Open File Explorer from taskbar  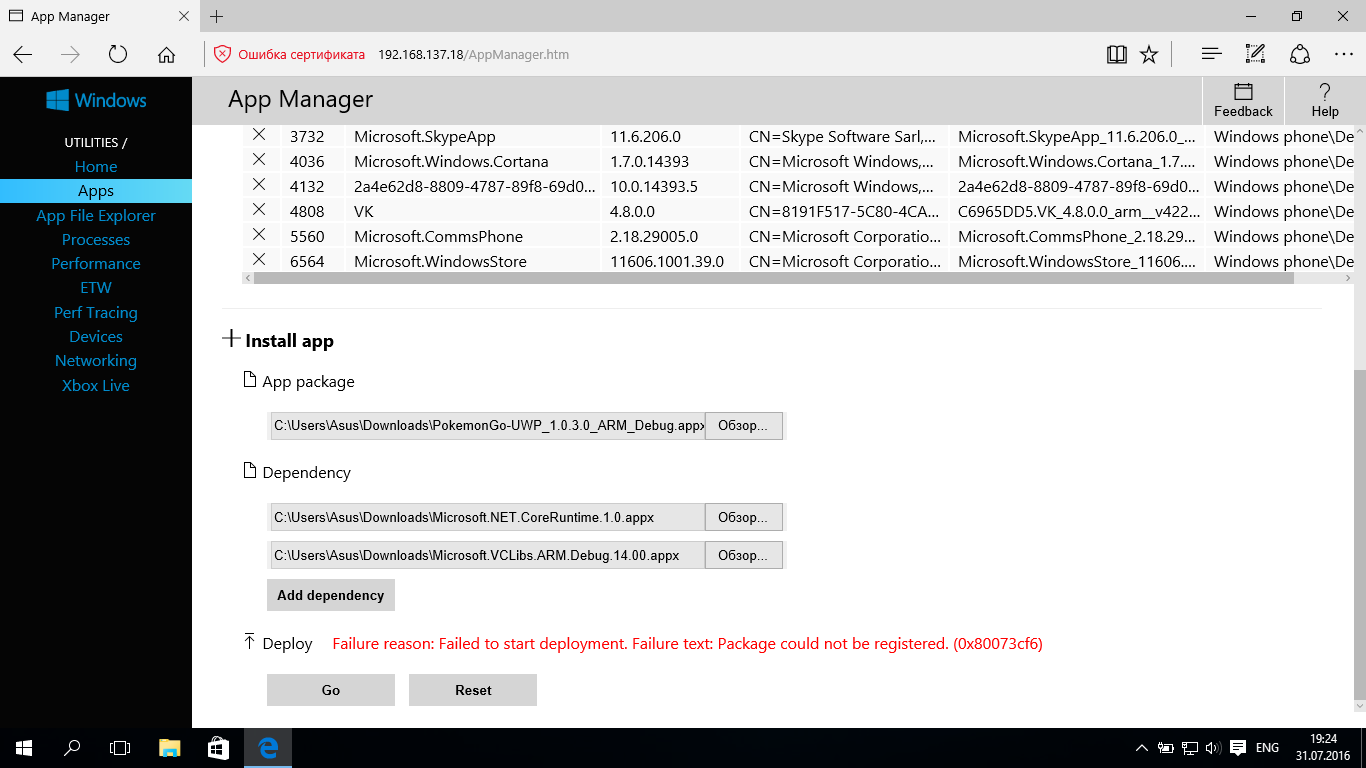click(170, 747)
